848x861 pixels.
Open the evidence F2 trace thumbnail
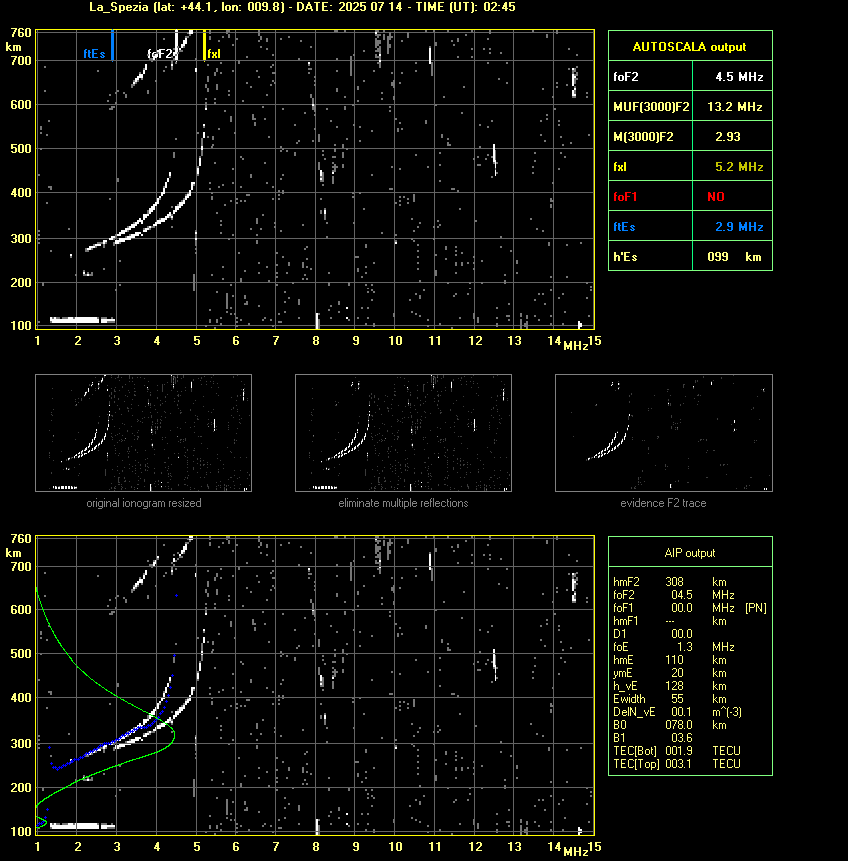[x=663, y=433]
